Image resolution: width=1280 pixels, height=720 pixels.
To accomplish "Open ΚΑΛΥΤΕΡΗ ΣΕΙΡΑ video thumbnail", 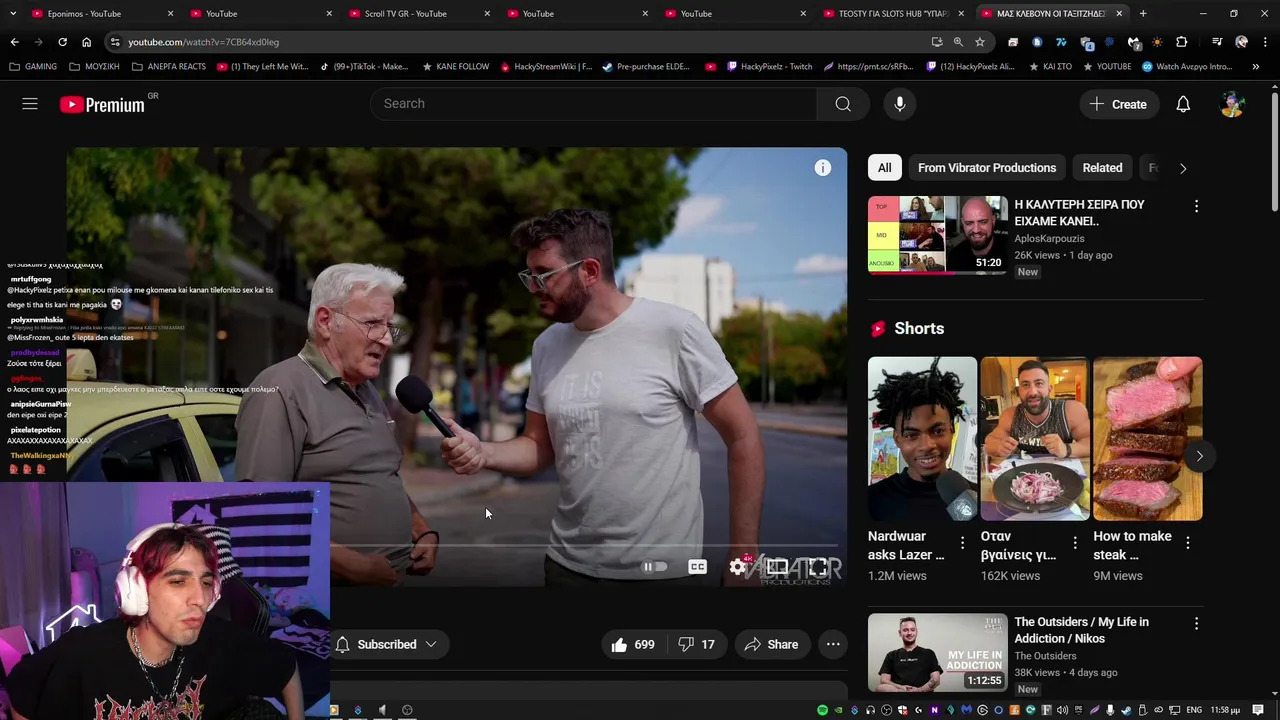I will click(937, 235).
